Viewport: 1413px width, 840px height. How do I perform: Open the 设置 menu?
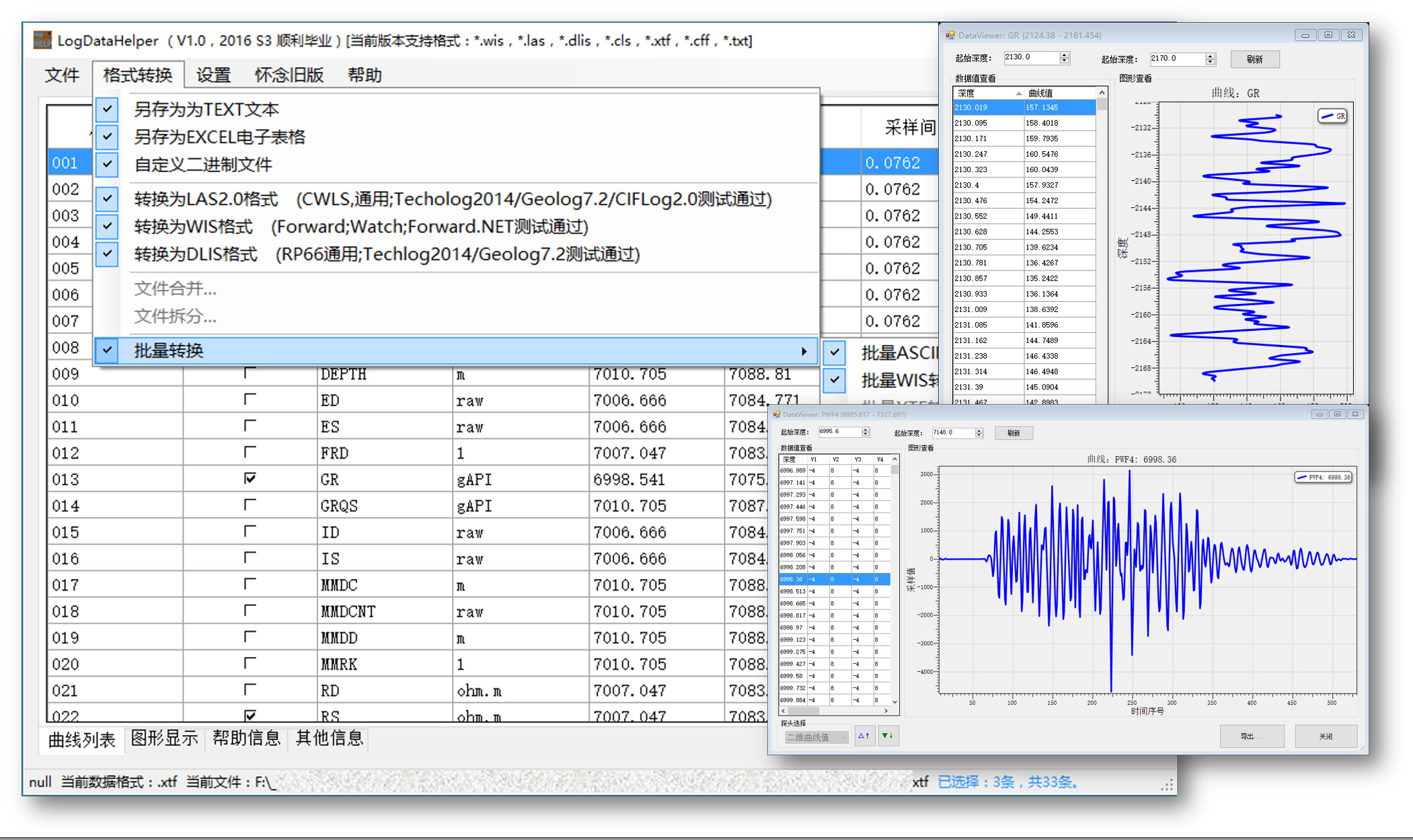(x=213, y=75)
